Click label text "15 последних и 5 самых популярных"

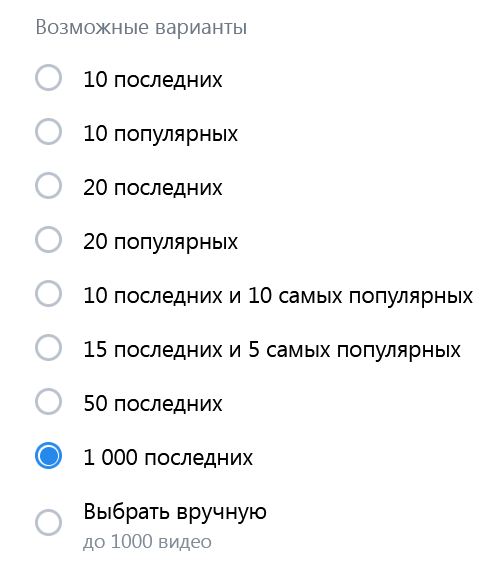(x=272, y=350)
